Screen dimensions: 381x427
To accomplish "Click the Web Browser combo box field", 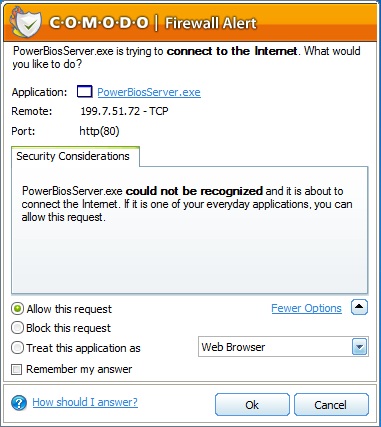I will [x=283, y=347].
